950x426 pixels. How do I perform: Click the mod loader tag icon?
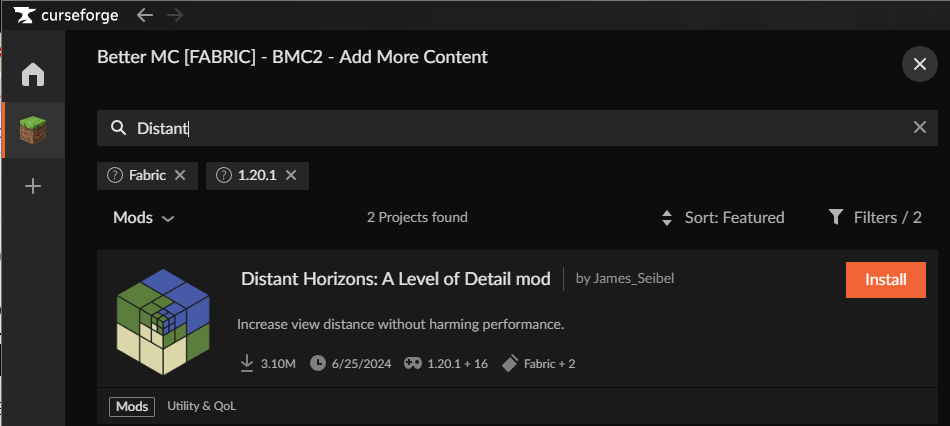point(510,364)
